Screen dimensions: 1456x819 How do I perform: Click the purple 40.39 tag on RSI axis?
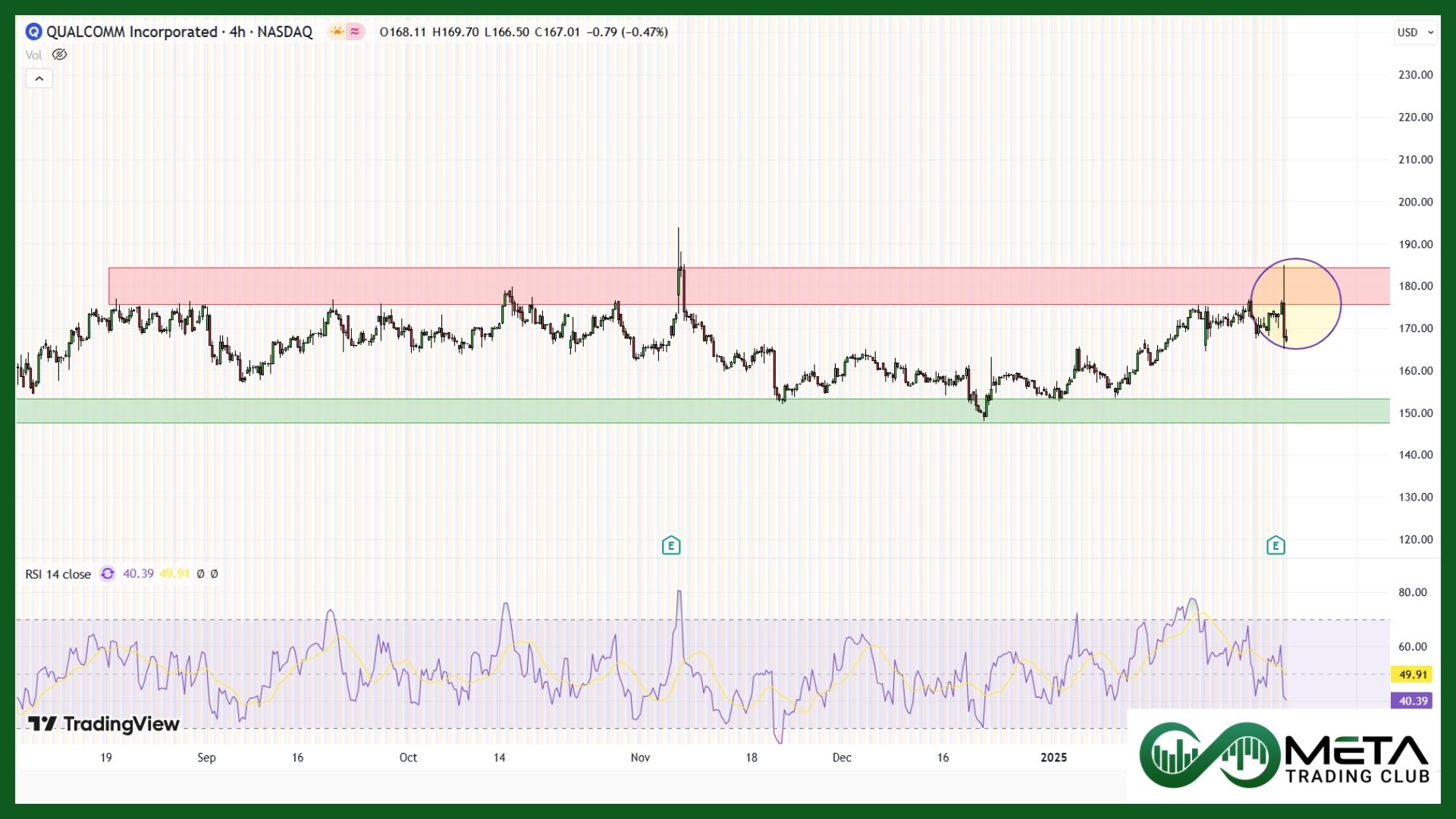click(1413, 701)
